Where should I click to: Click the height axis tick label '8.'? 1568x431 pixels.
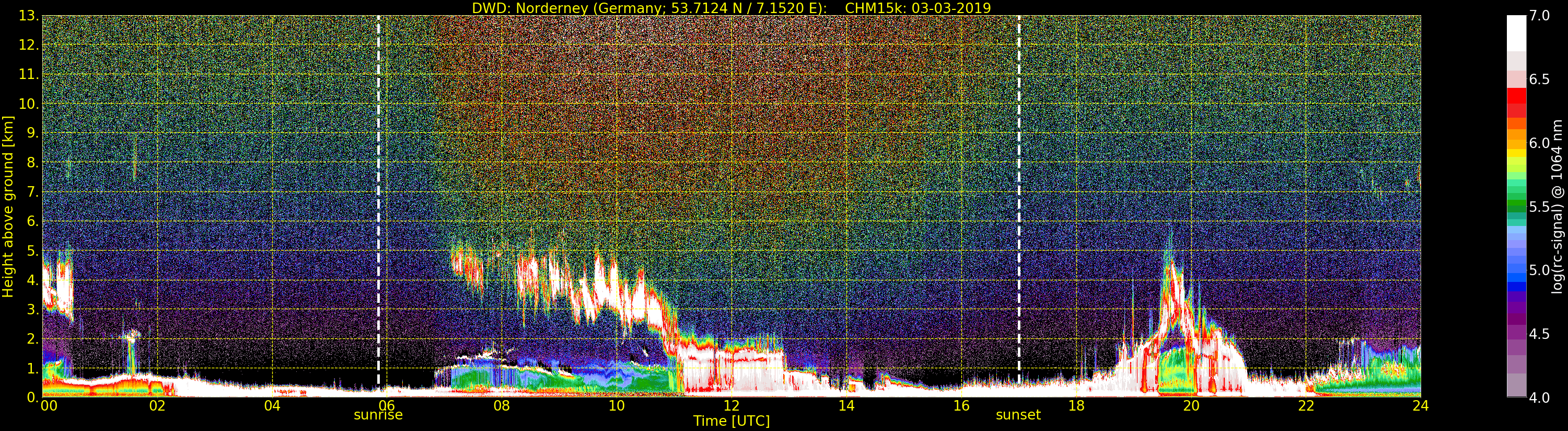click(x=33, y=163)
